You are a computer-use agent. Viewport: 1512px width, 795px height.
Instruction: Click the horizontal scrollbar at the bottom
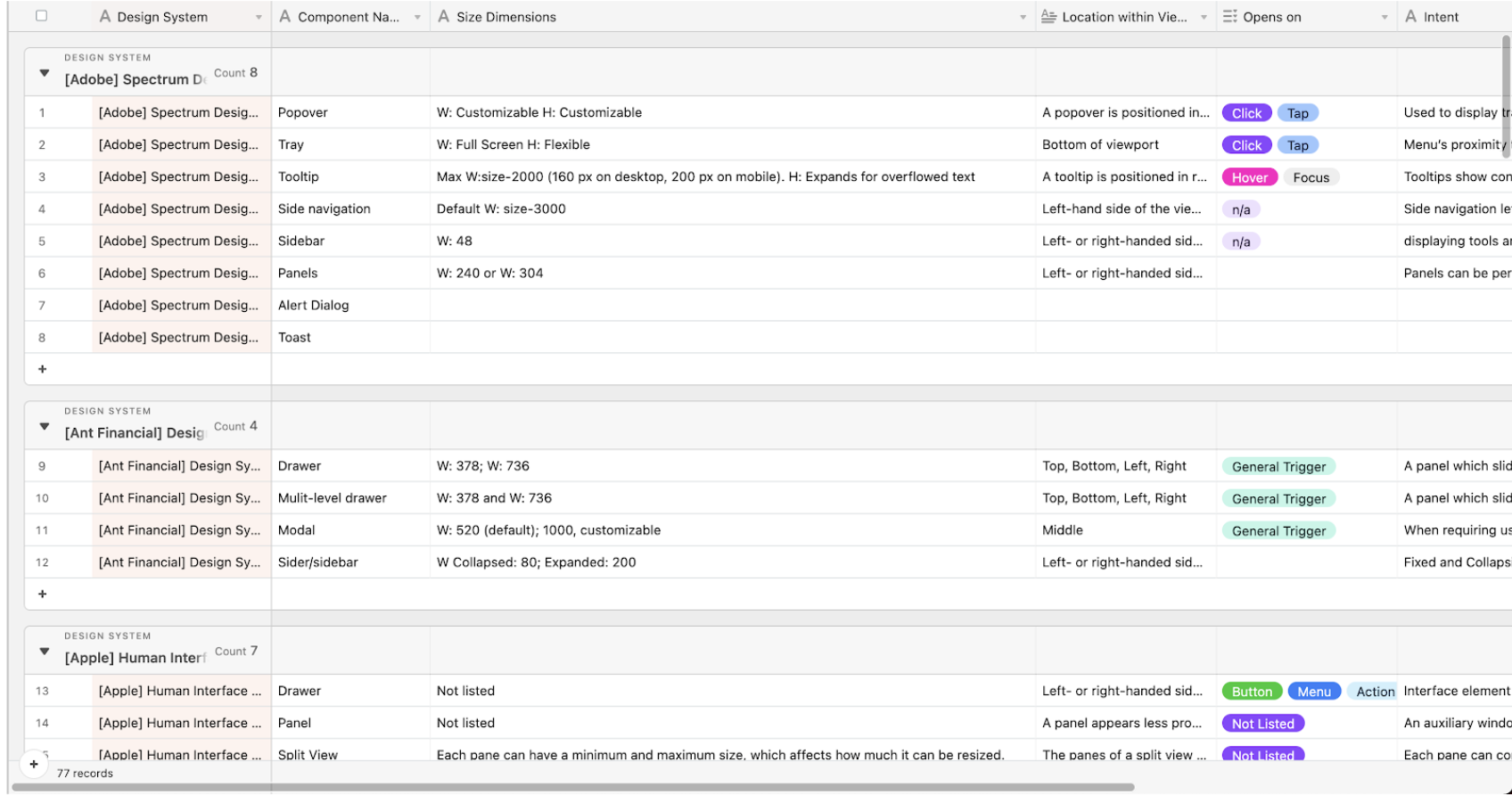pyautogui.click(x=572, y=787)
